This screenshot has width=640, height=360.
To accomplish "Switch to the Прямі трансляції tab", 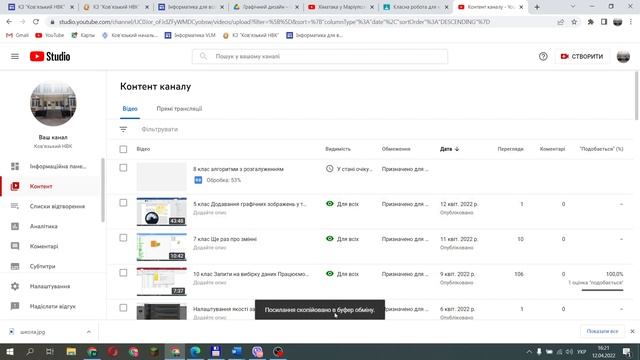I will pos(179,109).
